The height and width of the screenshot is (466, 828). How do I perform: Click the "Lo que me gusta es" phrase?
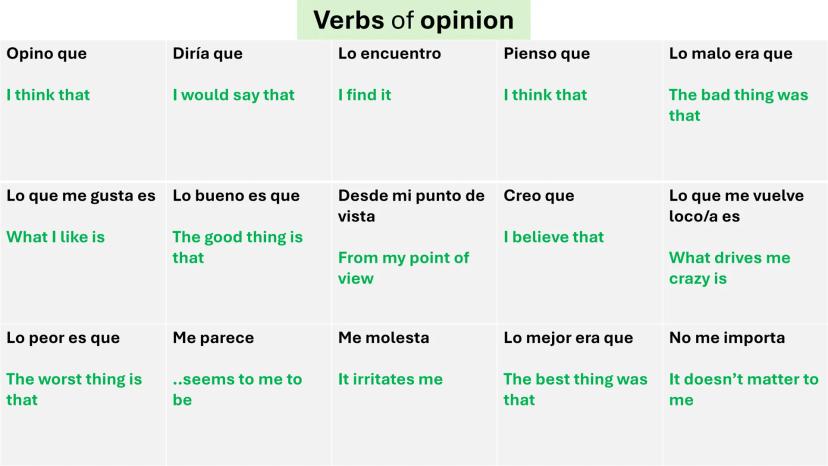(x=81, y=196)
